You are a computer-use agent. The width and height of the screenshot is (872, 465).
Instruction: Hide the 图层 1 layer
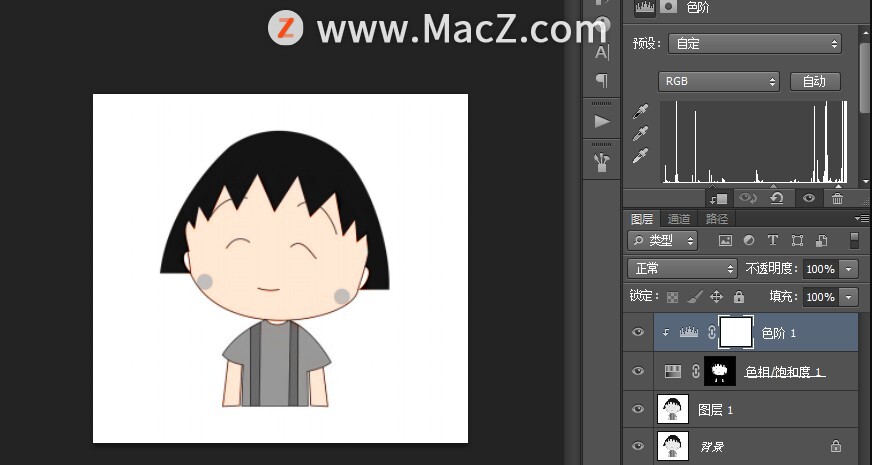[638, 409]
